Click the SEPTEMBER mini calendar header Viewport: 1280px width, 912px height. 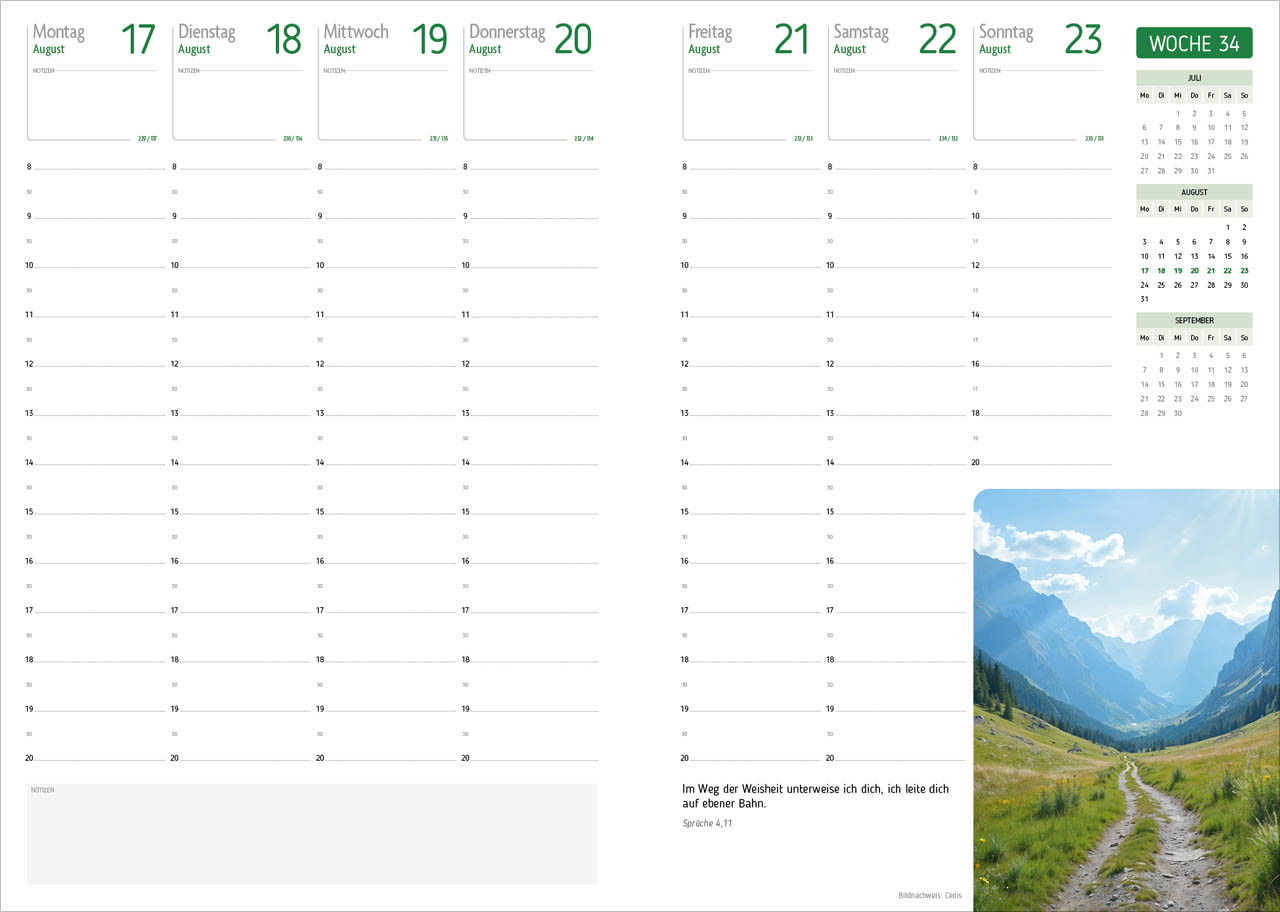1194,320
